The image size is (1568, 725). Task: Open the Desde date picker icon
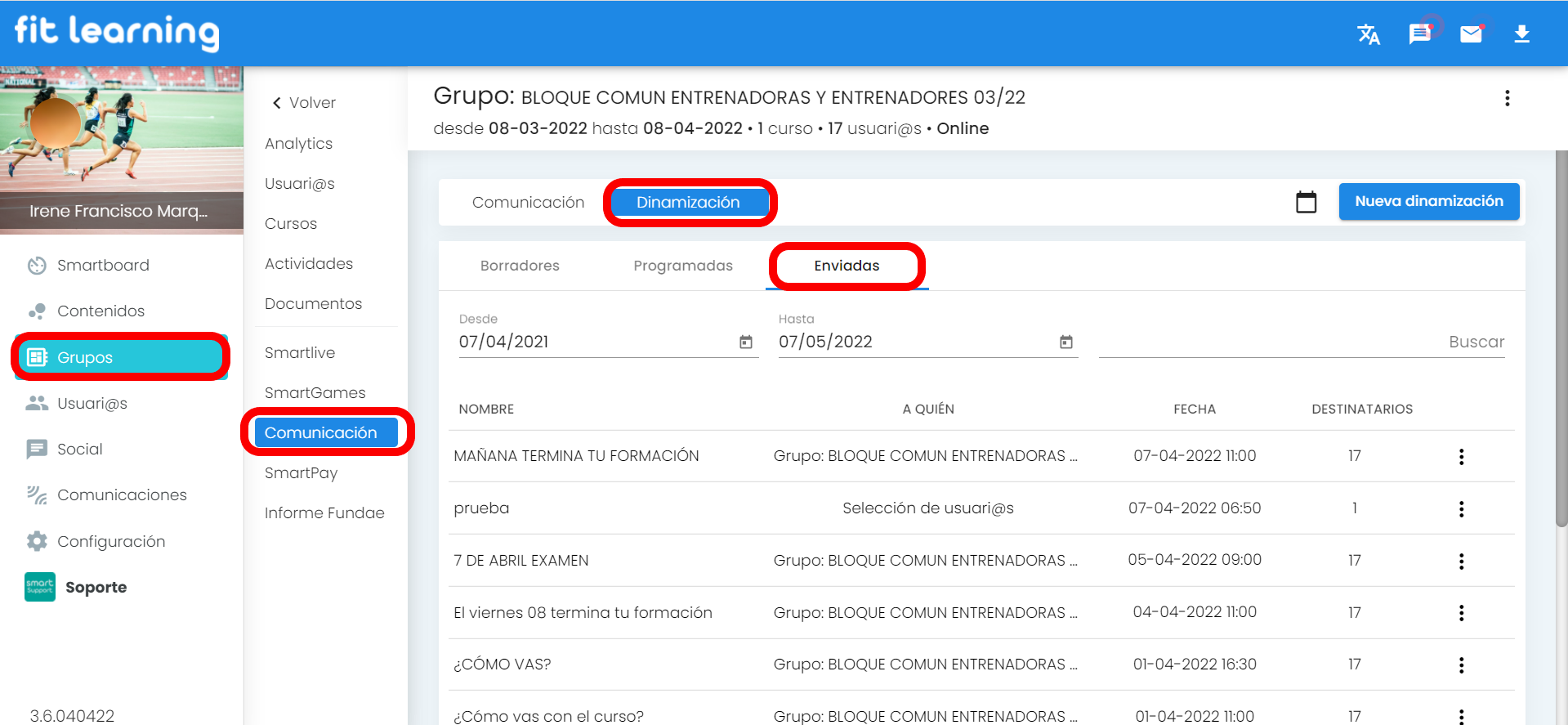[745, 342]
